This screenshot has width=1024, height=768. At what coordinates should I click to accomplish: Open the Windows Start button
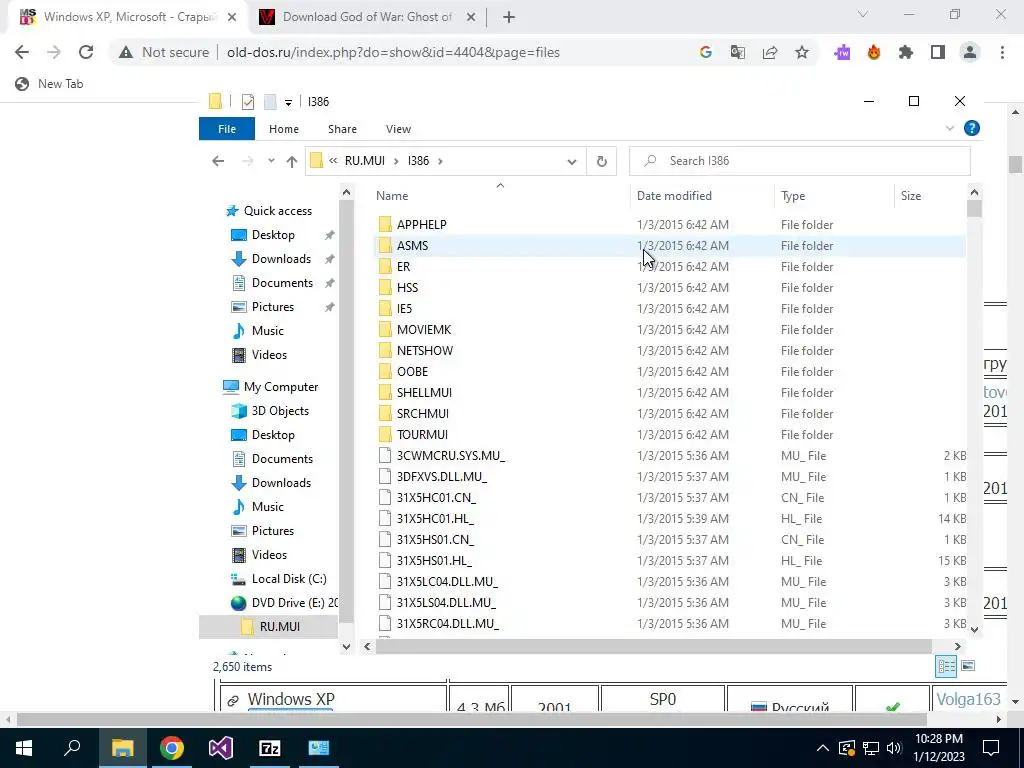pos(24,748)
